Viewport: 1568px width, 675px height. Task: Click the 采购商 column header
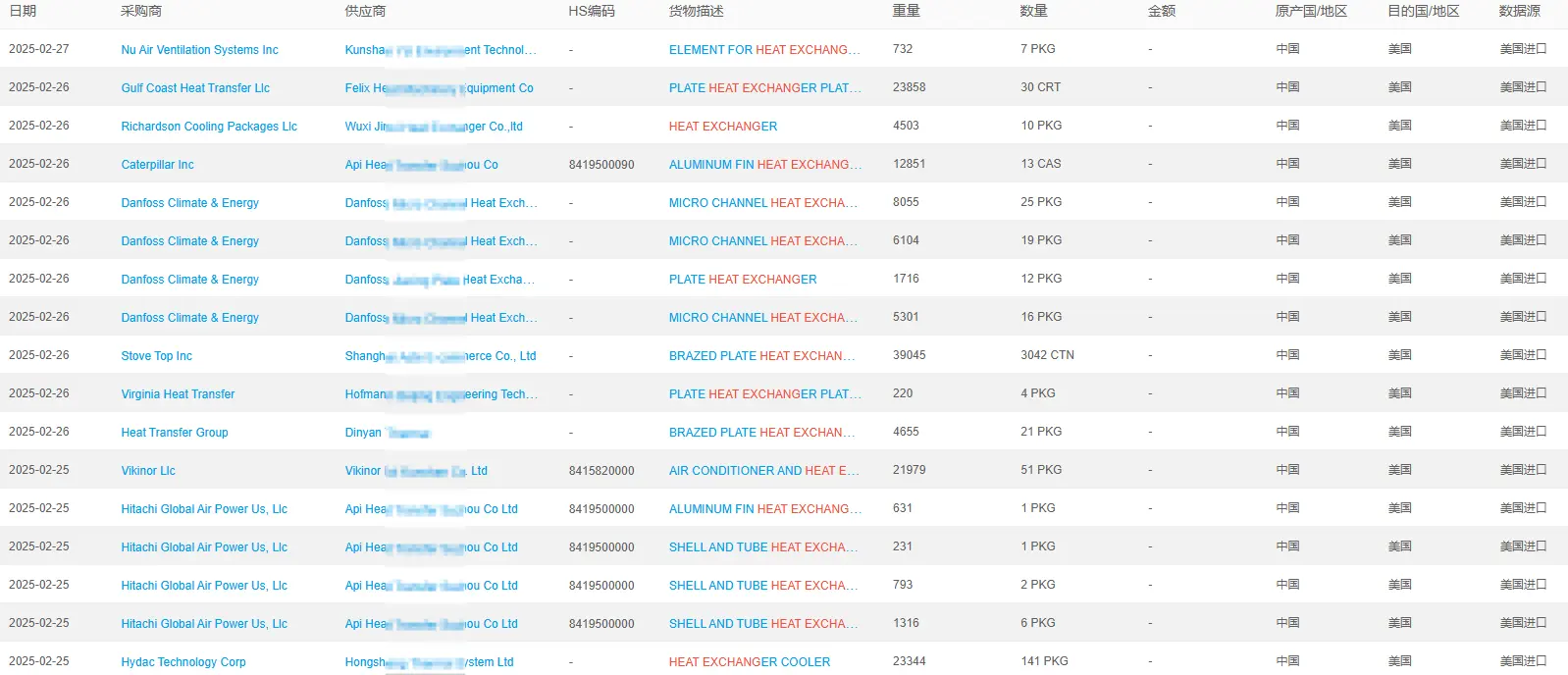(141, 11)
